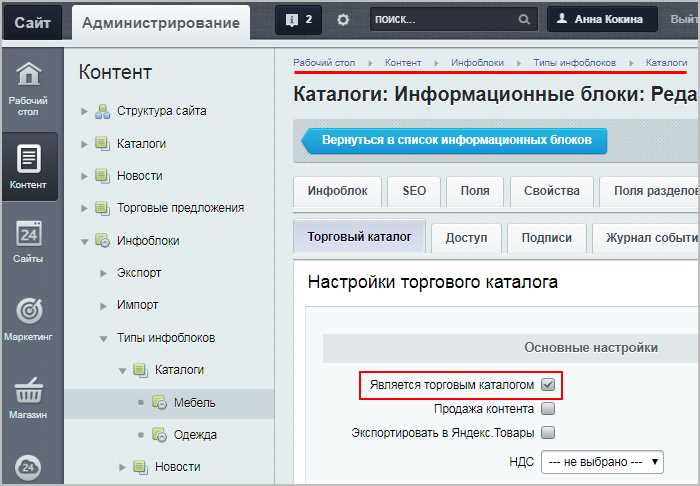Collapse the Инфоблоки tree node
The height and width of the screenshot is (486, 700).
84,241
